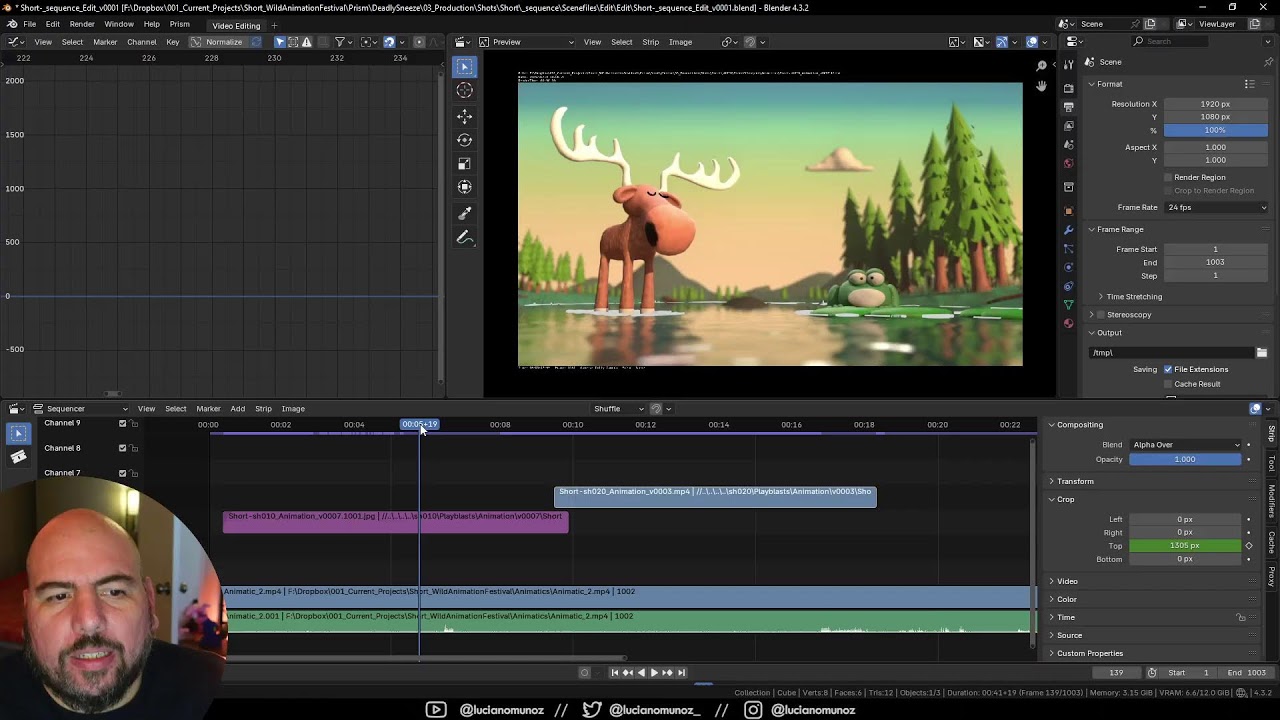Open the sequencer Strip menu
The image size is (1280, 720).
[x=263, y=409]
